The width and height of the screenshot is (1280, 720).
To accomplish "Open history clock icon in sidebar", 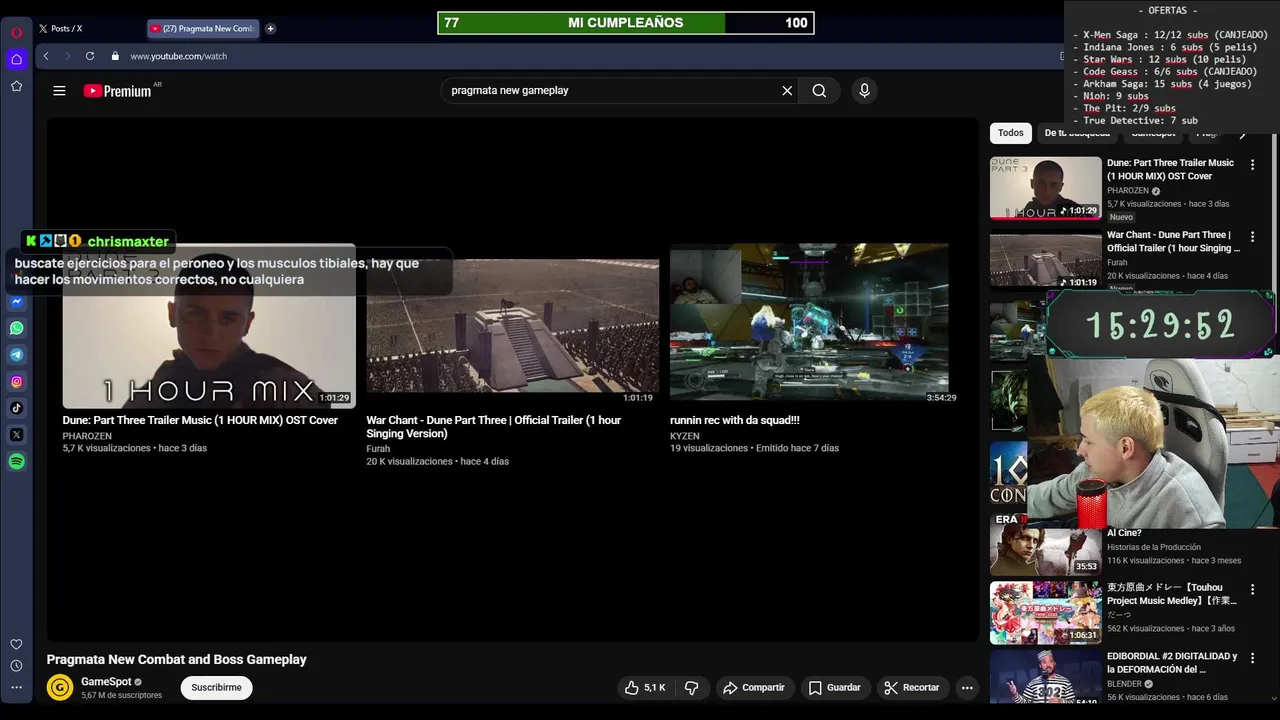I will point(17,666).
